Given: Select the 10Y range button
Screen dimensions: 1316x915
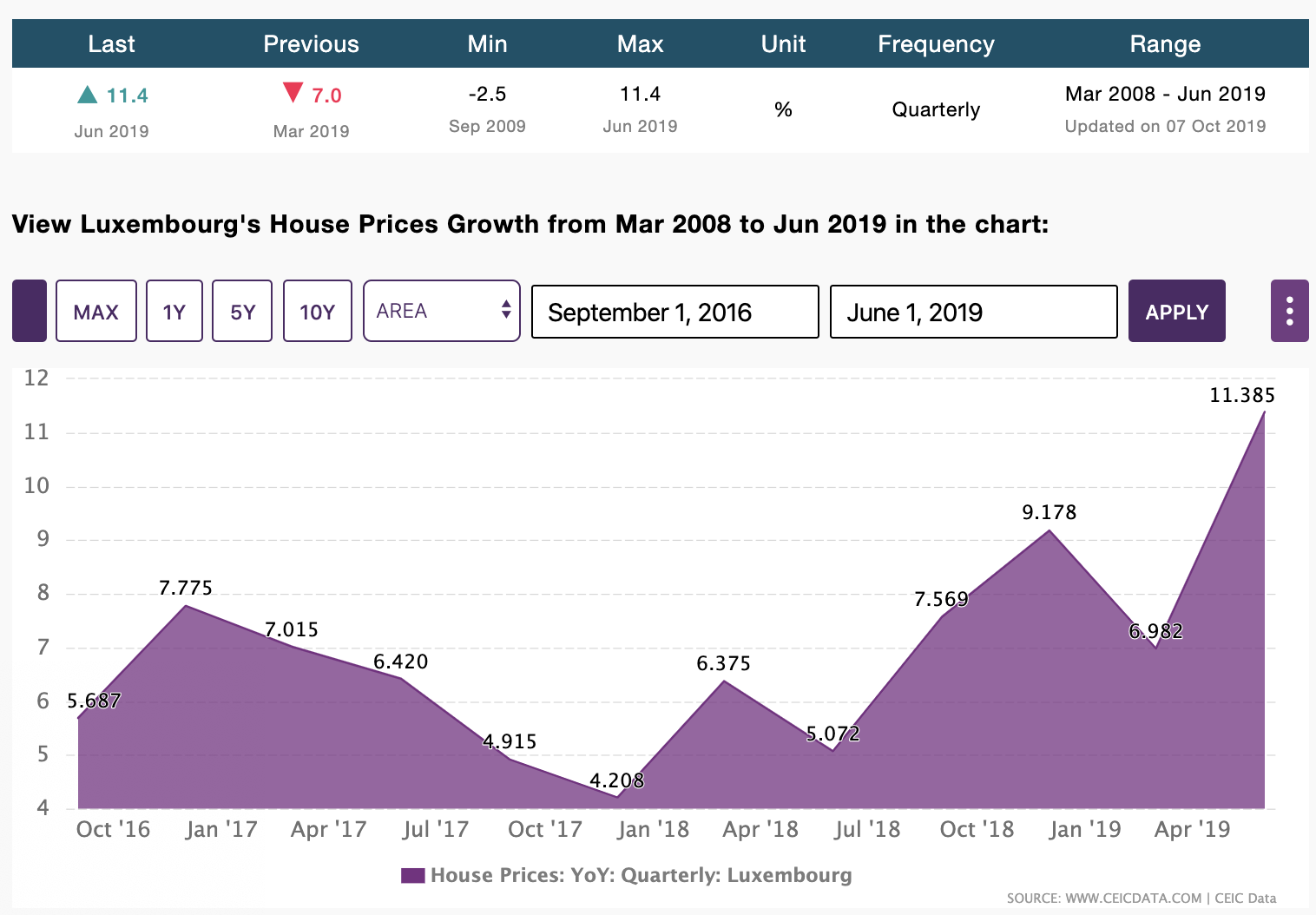Looking at the screenshot, I should point(318,311).
